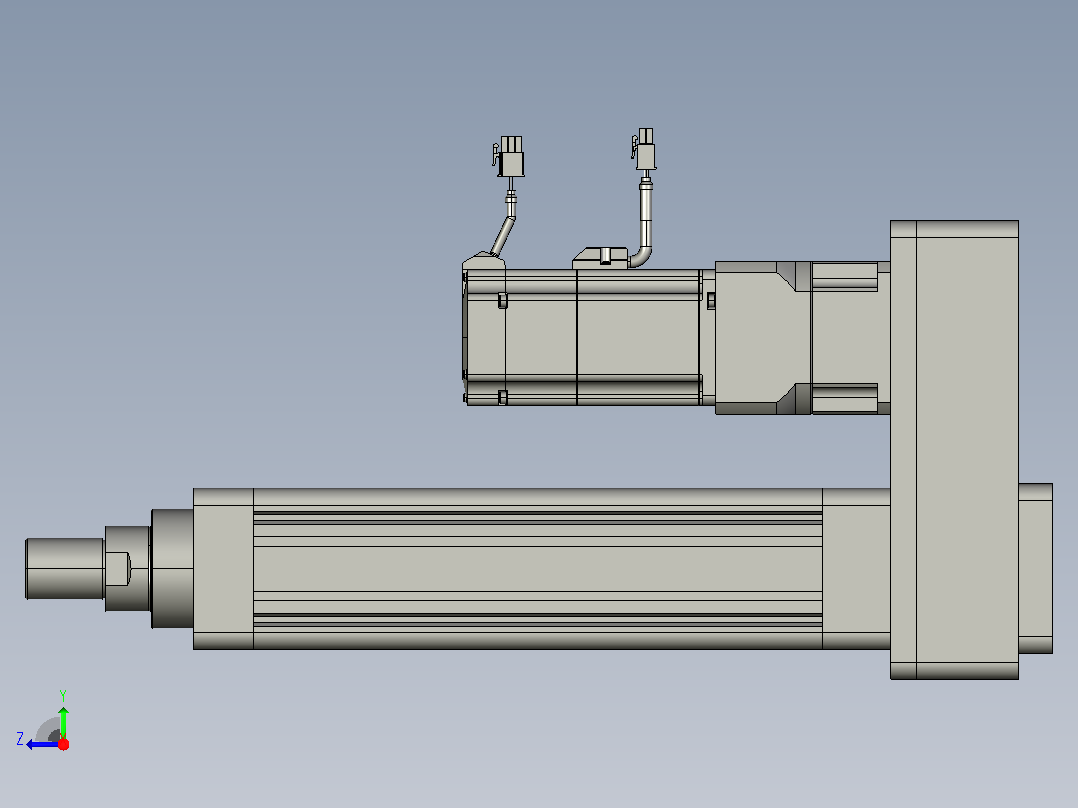
Task: Select the adapter flange between motor and housing
Action: (803, 338)
